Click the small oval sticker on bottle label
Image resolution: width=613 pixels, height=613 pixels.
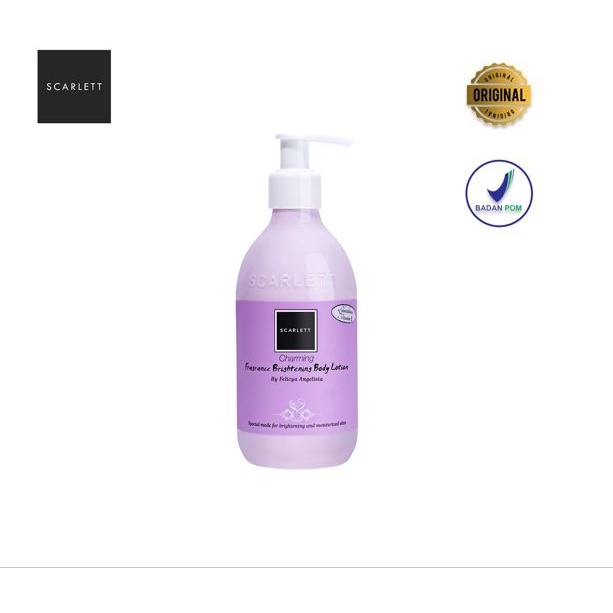pos(344,313)
